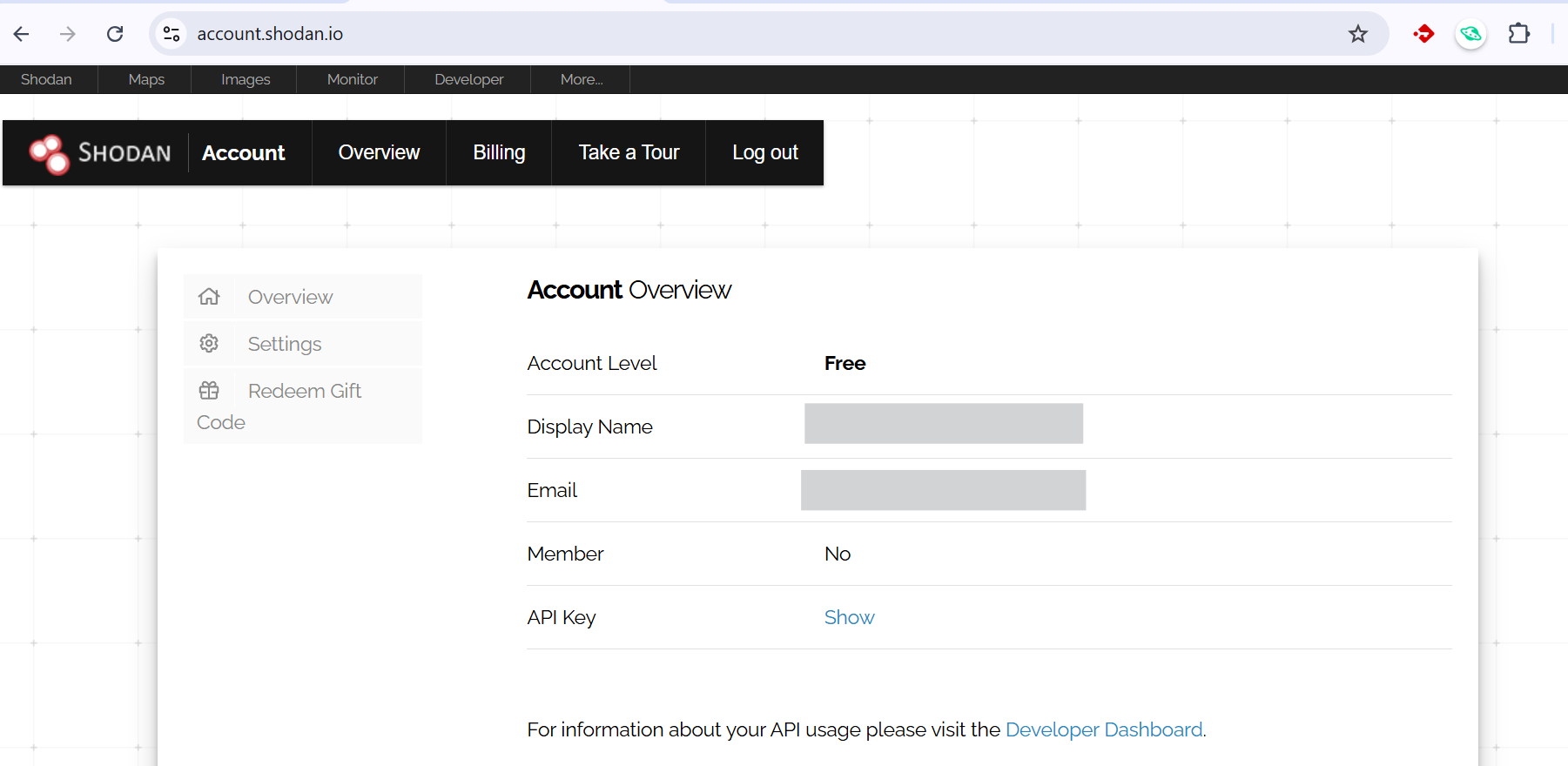This screenshot has height=766, width=1568.
Task: Expand the More... menu in top bar
Action: 581,79
